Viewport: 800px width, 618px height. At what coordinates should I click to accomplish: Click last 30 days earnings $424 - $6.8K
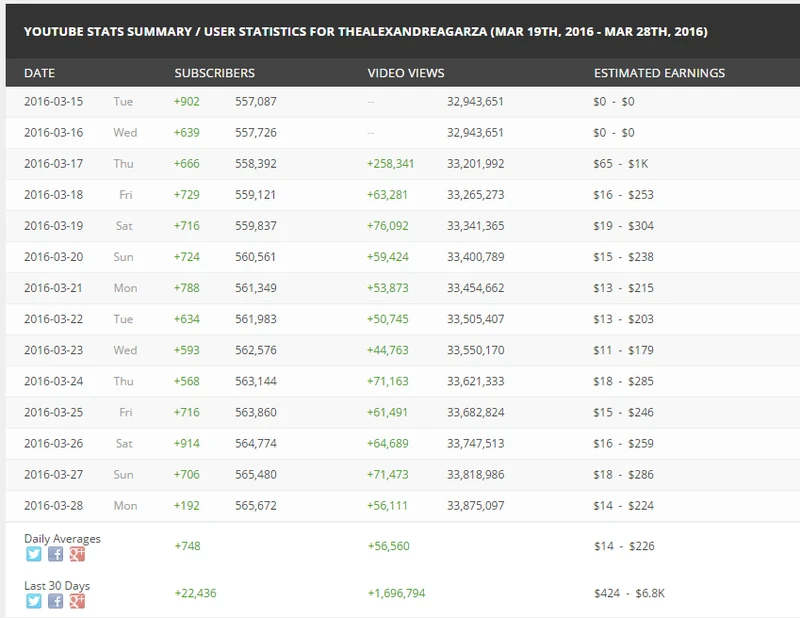[x=630, y=594]
